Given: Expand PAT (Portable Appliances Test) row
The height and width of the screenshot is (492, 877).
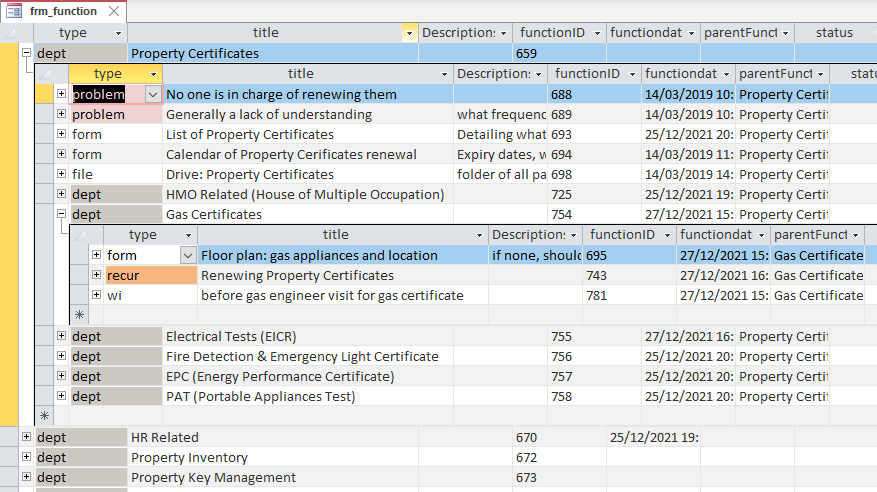Looking at the screenshot, I should pos(62,396).
